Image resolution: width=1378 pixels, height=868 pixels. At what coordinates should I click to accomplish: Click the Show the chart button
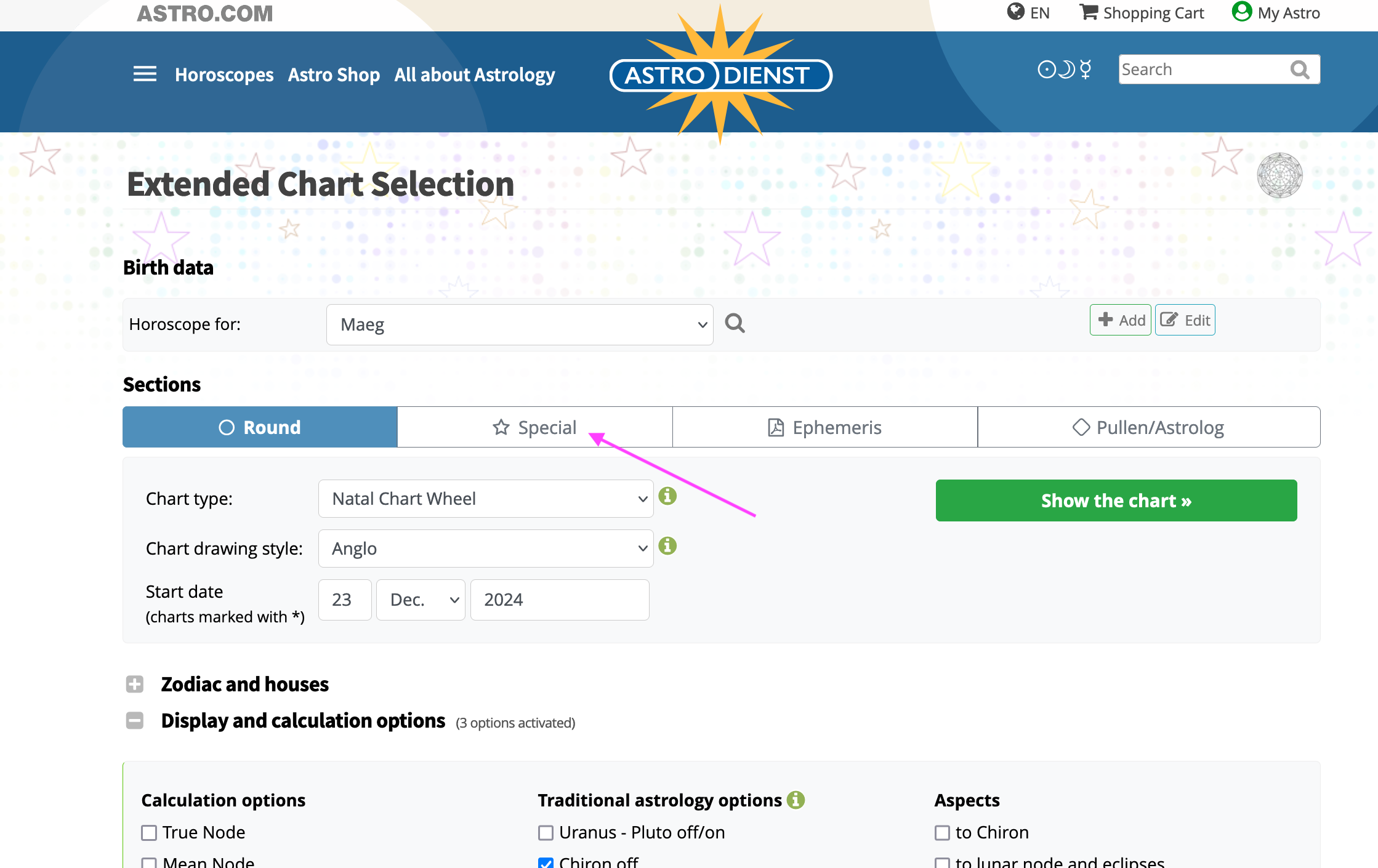[x=1116, y=500]
